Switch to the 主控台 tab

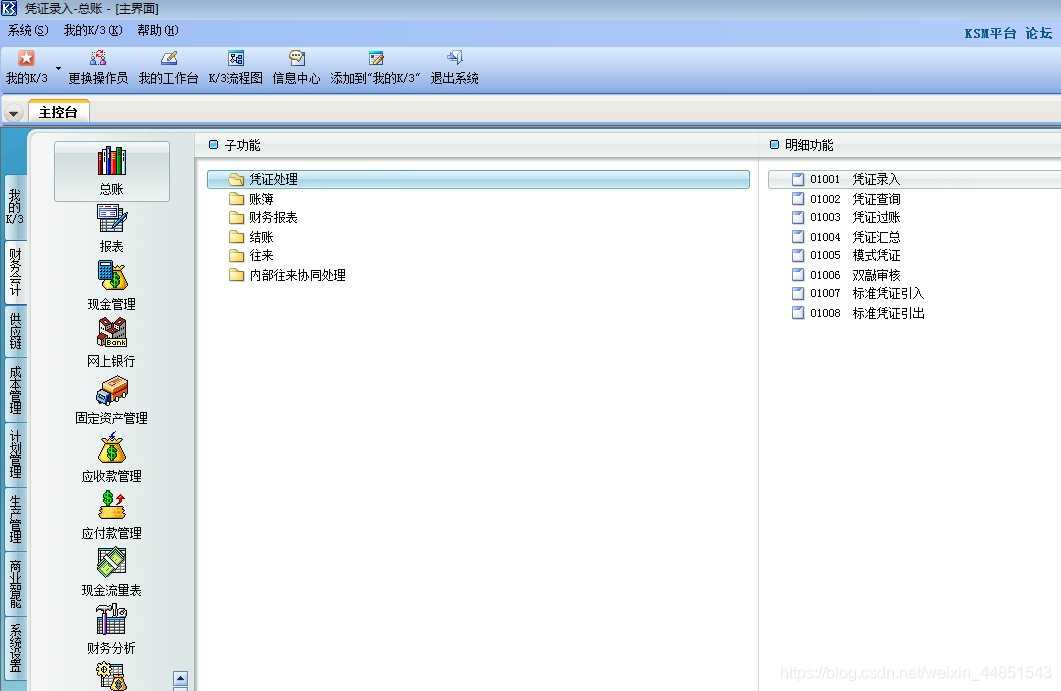pos(59,112)
